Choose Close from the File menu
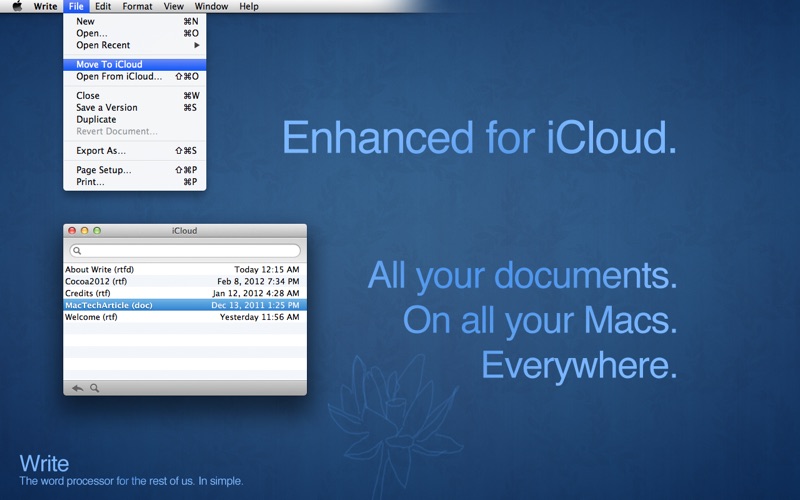The width and height of the screenshot is (800, 500). (135, 95)
